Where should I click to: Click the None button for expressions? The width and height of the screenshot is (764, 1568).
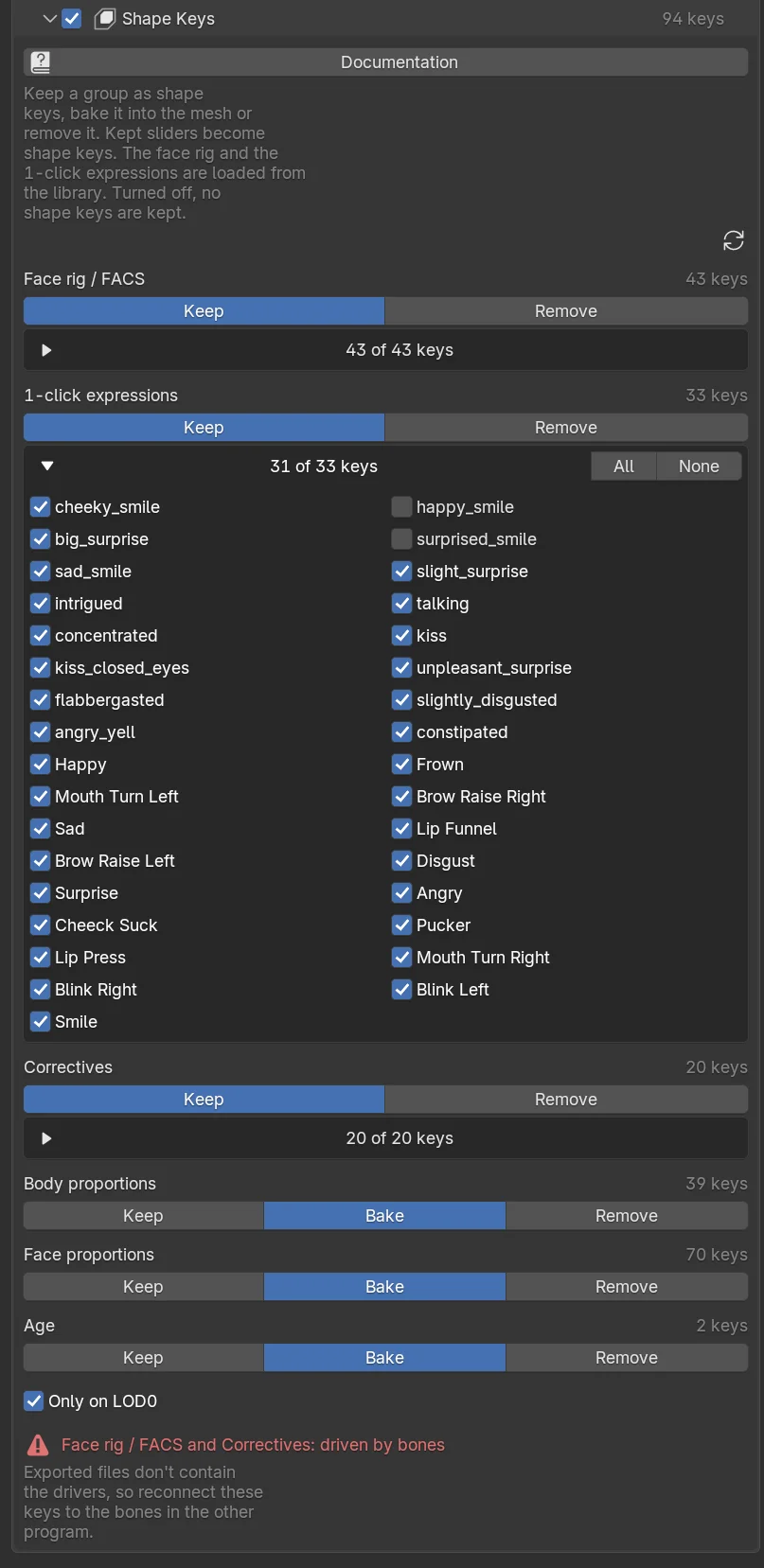point(699,467)
